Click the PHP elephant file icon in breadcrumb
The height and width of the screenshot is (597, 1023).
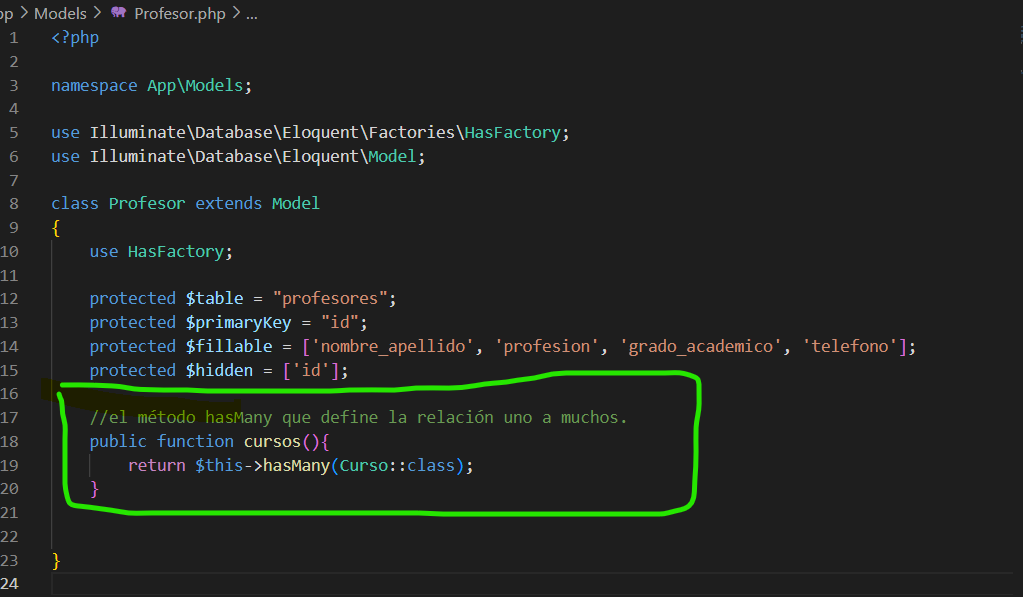(118, 12)
